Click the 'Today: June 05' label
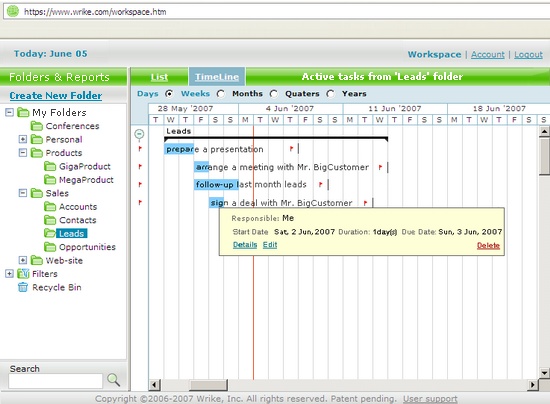Viewport: 550px width, 404px height. (51, 54)
